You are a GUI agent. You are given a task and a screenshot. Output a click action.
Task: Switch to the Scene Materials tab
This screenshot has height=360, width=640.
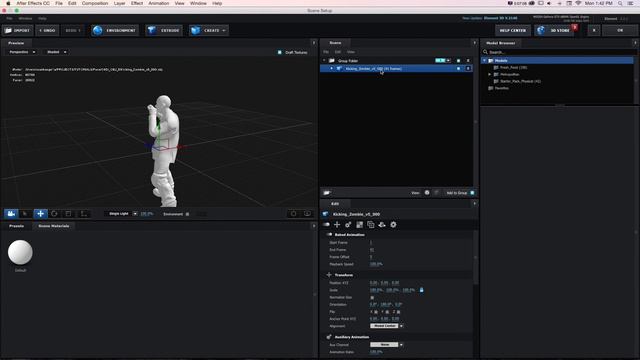click(x=53, y=226)
